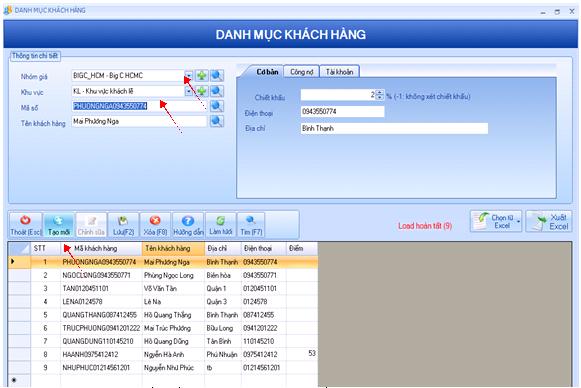Switch to the Cơ bản tab
Viewport: 581px width, 388px height.
pyautogui.click(x=267, y=72)
